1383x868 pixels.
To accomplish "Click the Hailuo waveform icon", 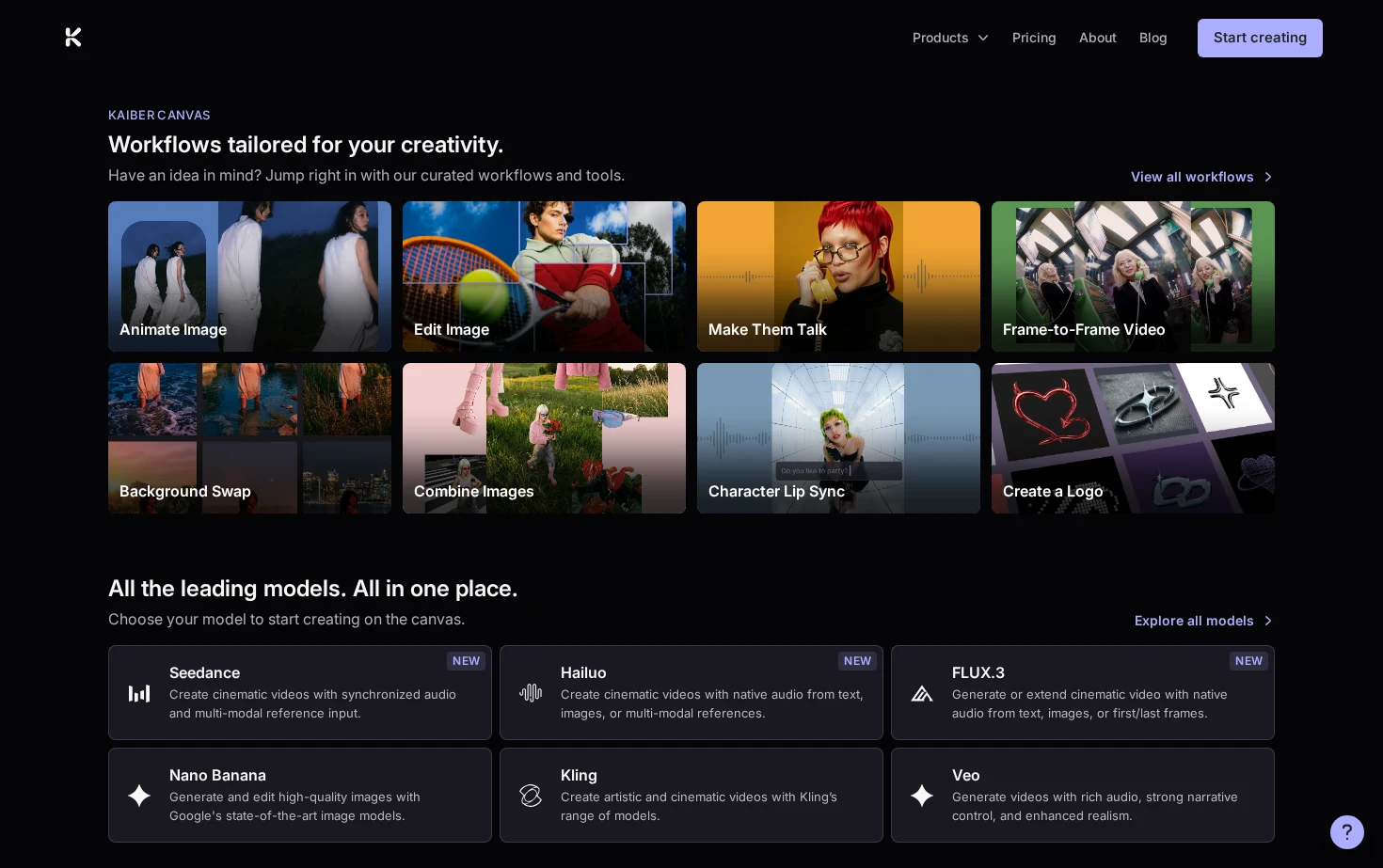I will click(x=531, y=693).
